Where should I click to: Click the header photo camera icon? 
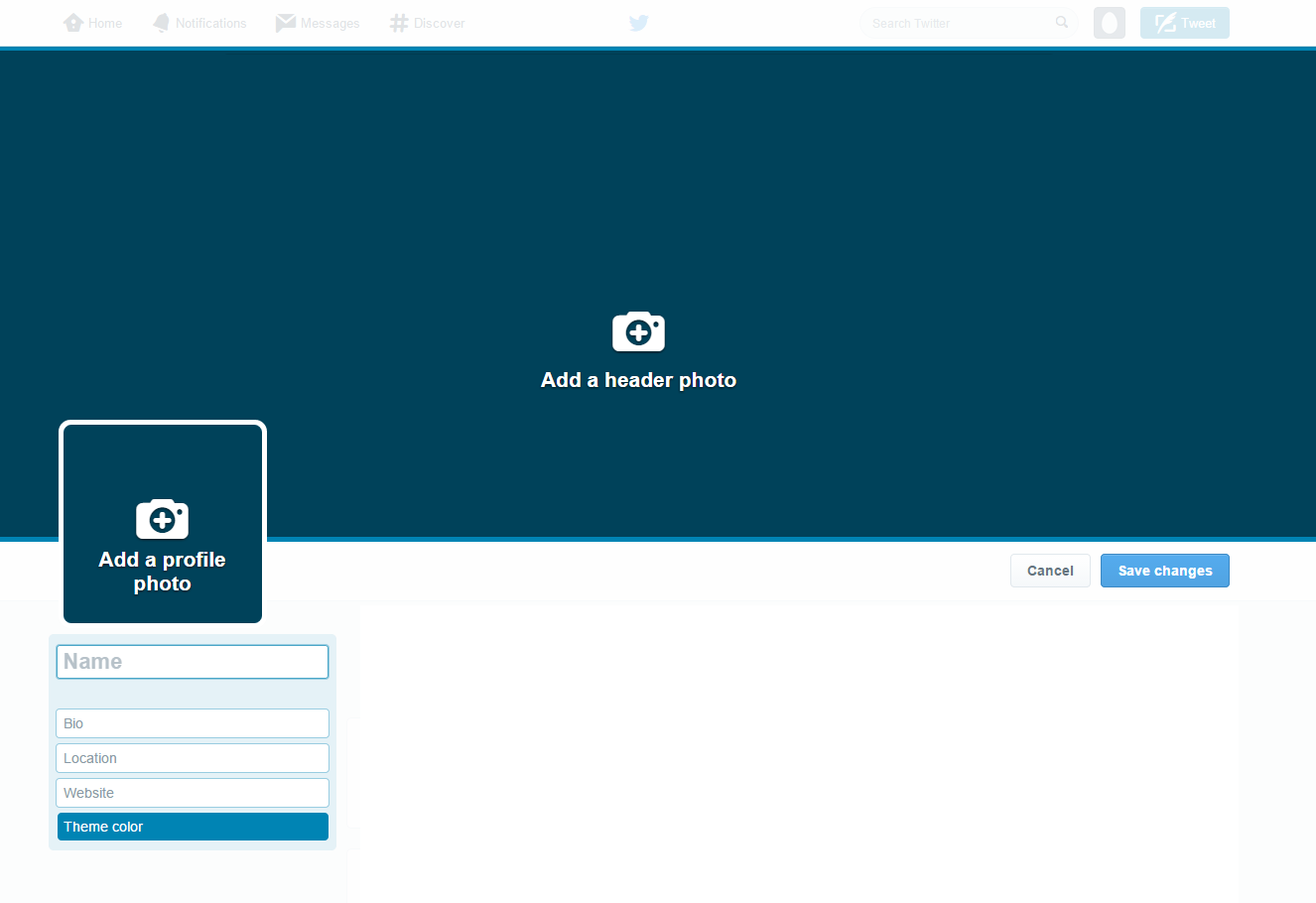tap(638, 331)
